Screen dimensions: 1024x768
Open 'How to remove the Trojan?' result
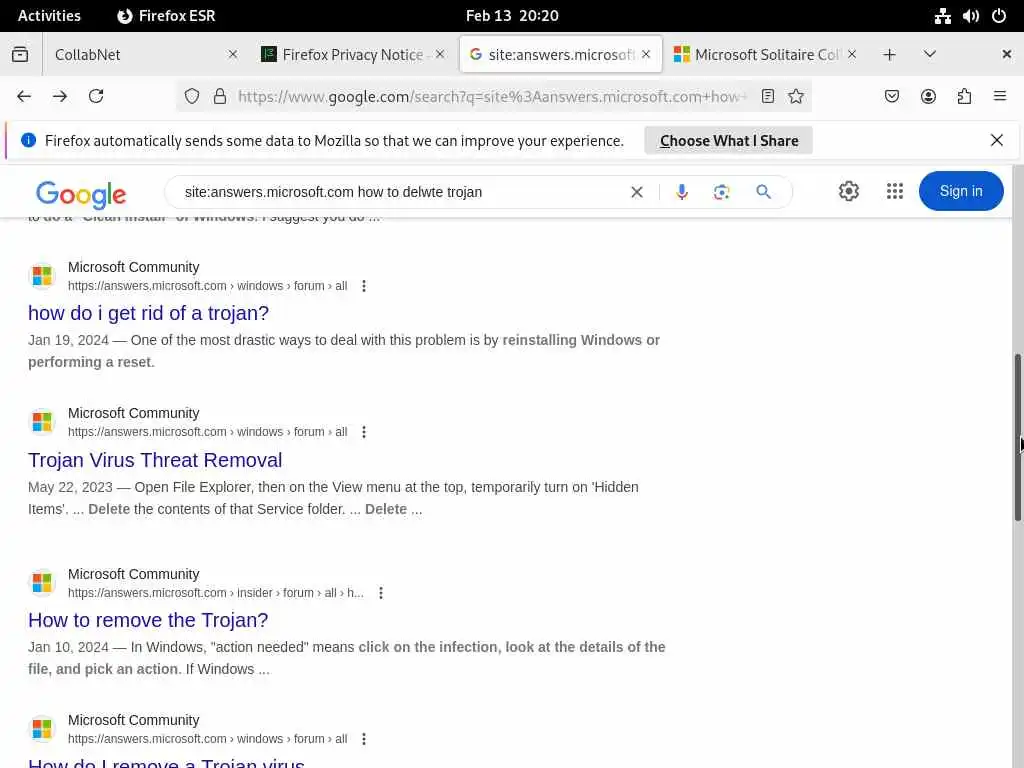click(x=148, y=620)
